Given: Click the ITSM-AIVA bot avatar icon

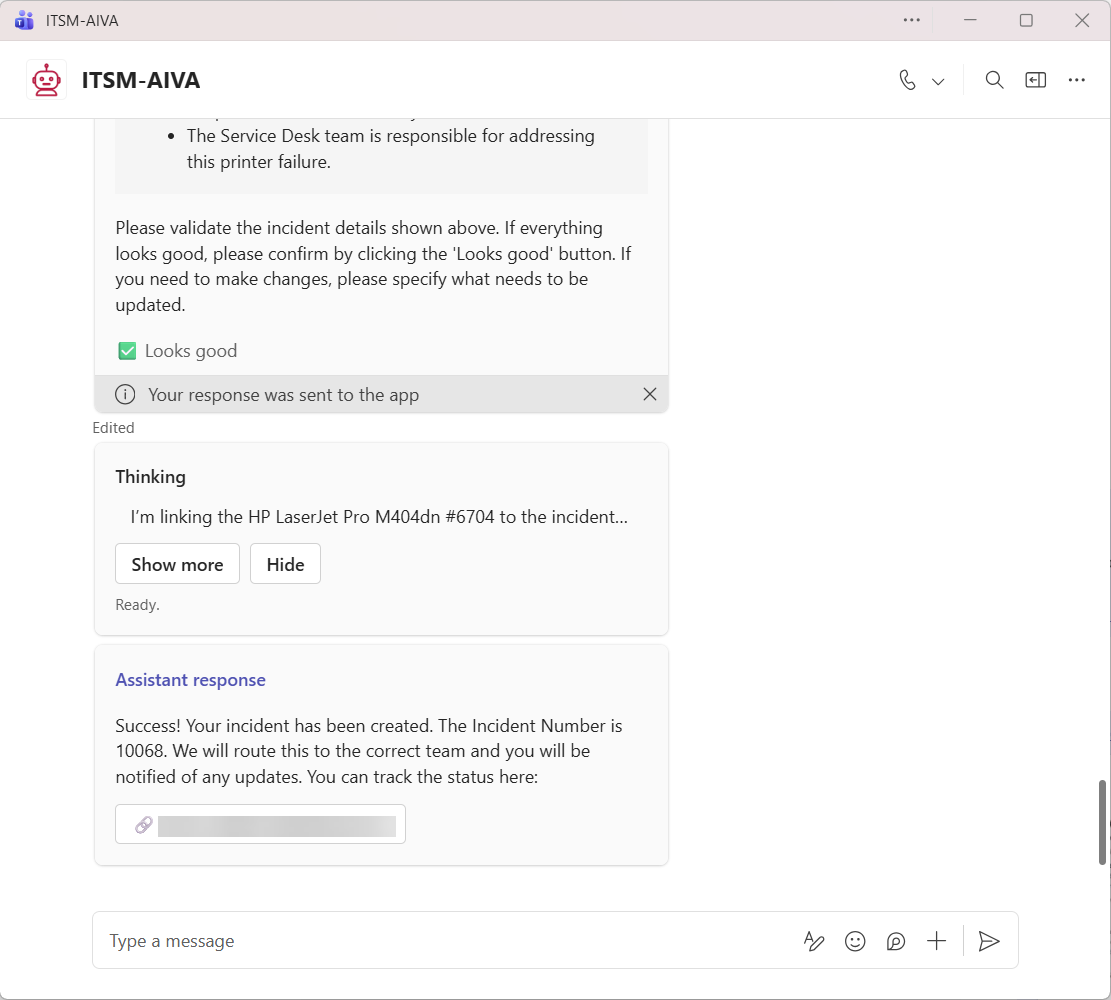Looking at the screenshot, I should pos(46,80).
